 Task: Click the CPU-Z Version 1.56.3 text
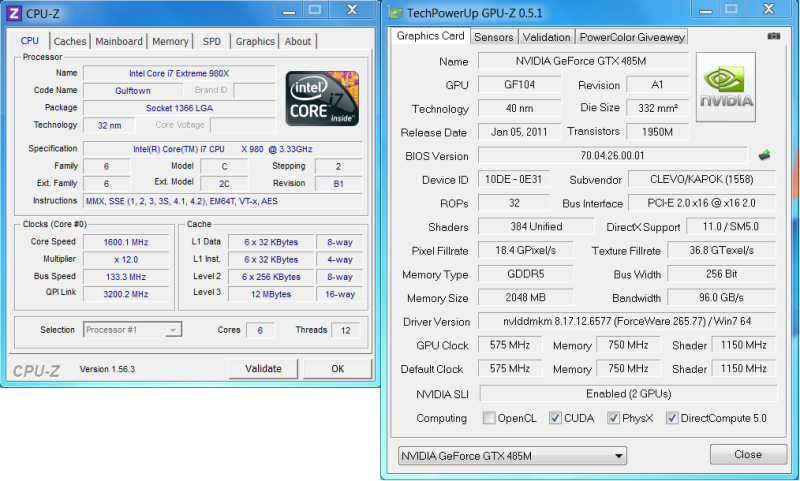(x=107, y=369)
